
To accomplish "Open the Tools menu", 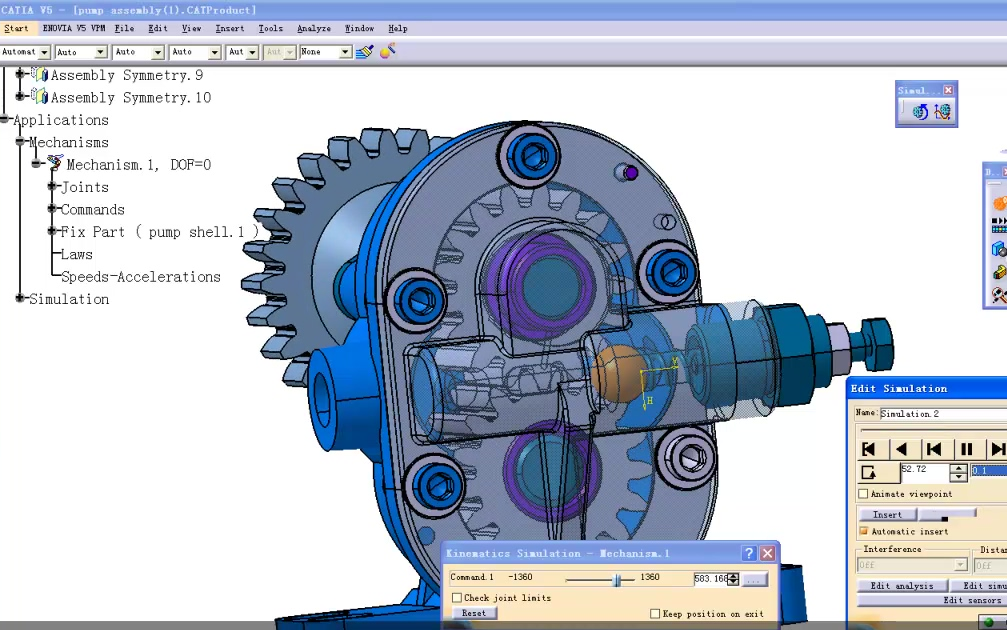I will click(x=270, y=28).
